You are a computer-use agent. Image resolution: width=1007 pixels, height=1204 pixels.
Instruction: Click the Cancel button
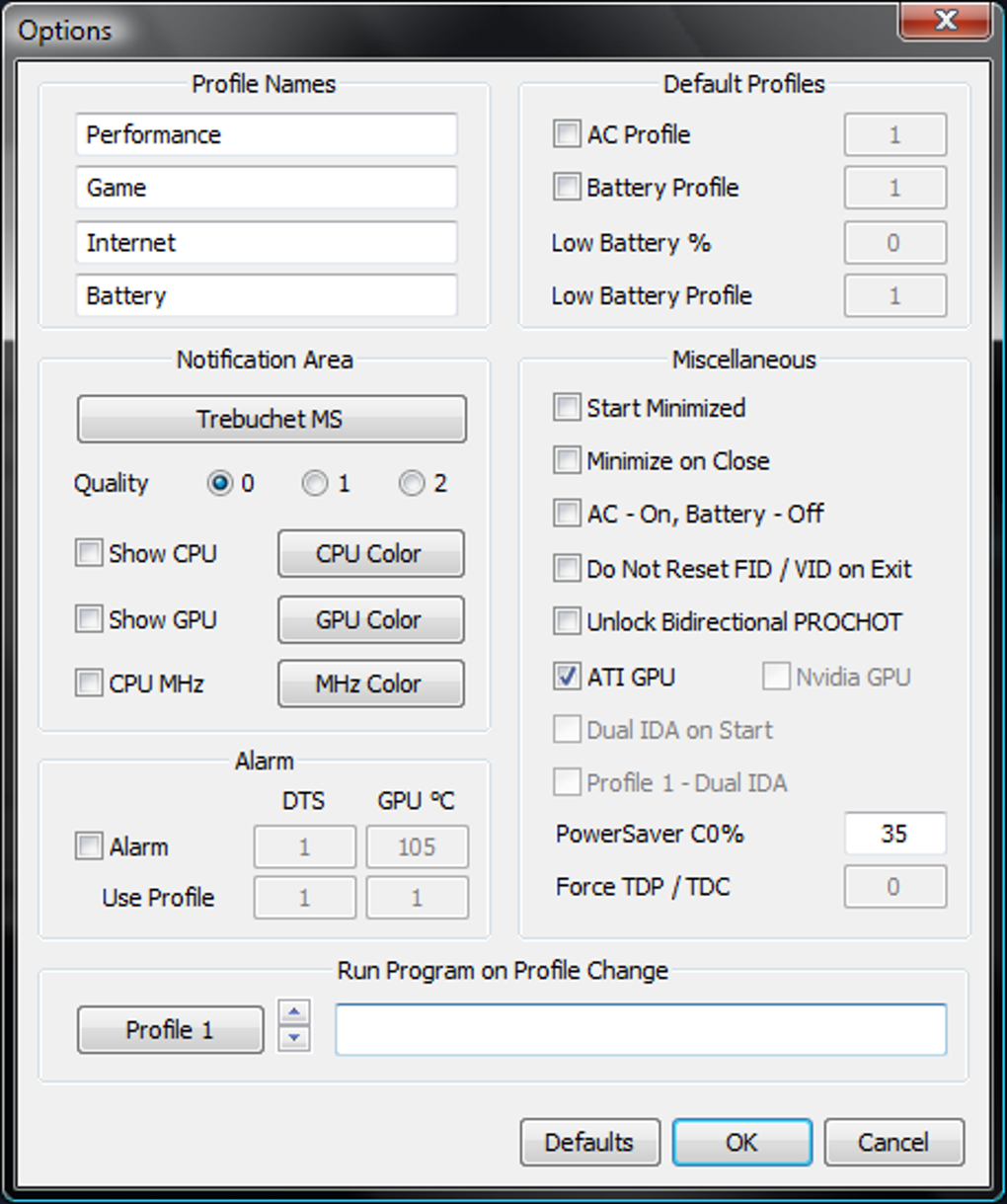pyautogui.click(x=894, y=1142)
